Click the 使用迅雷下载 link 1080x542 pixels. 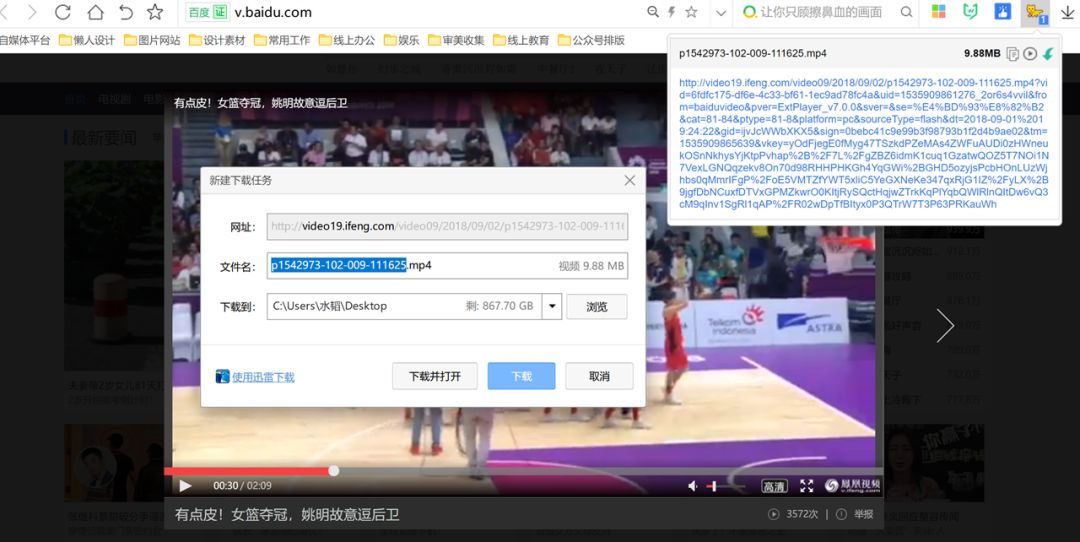tap(263, 377)
